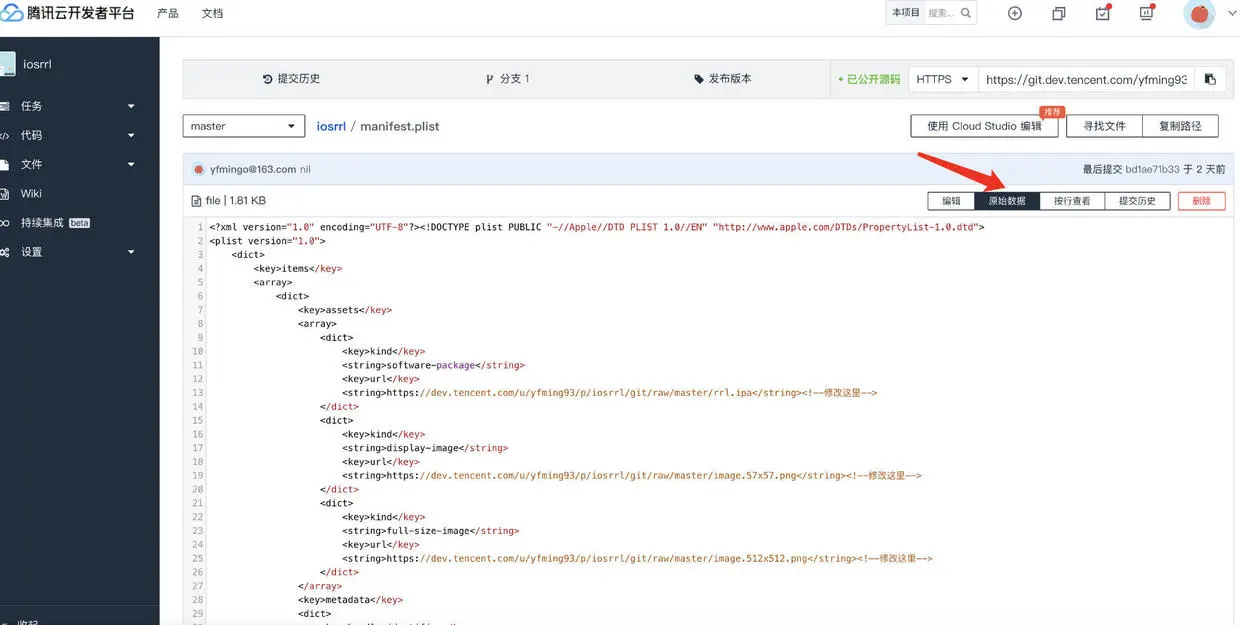1240x625 pixels.
Task: Switch to the 发布版本 tab
Action: pyautogui.click(x=722, y=79)
